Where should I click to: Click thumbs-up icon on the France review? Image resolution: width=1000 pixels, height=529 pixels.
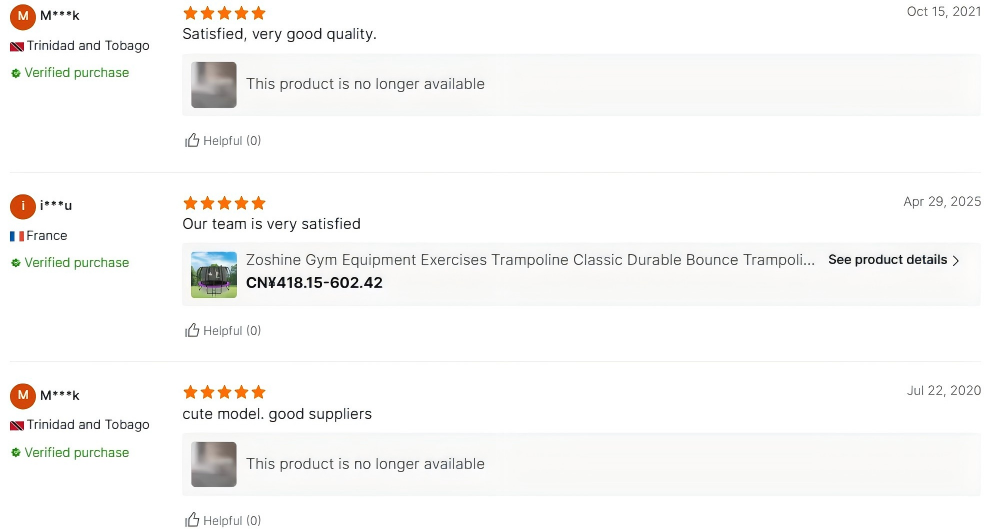click(192, 331)
